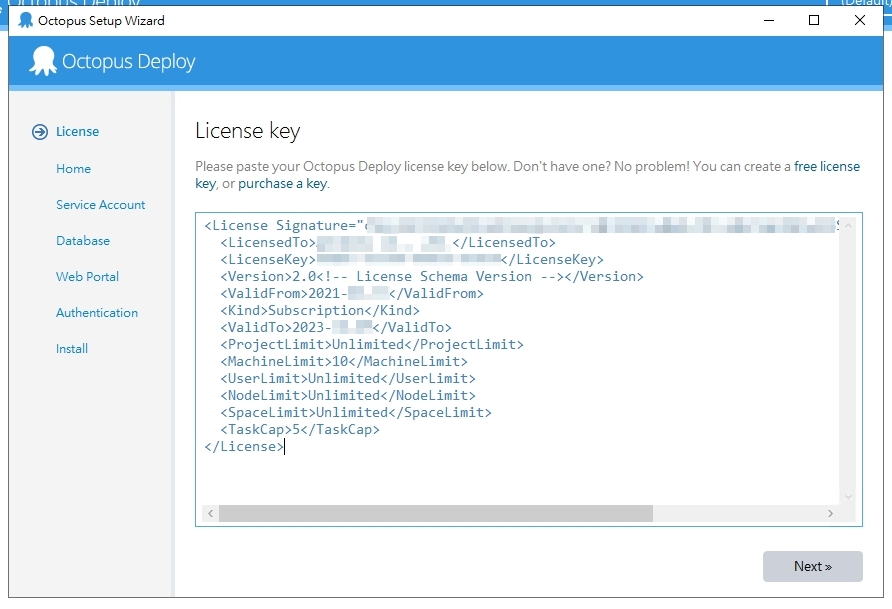Viewport: 892px width, 609px height.
Task: Click the left arrow of horizontal scrollbar
Action: pos(210,513)
